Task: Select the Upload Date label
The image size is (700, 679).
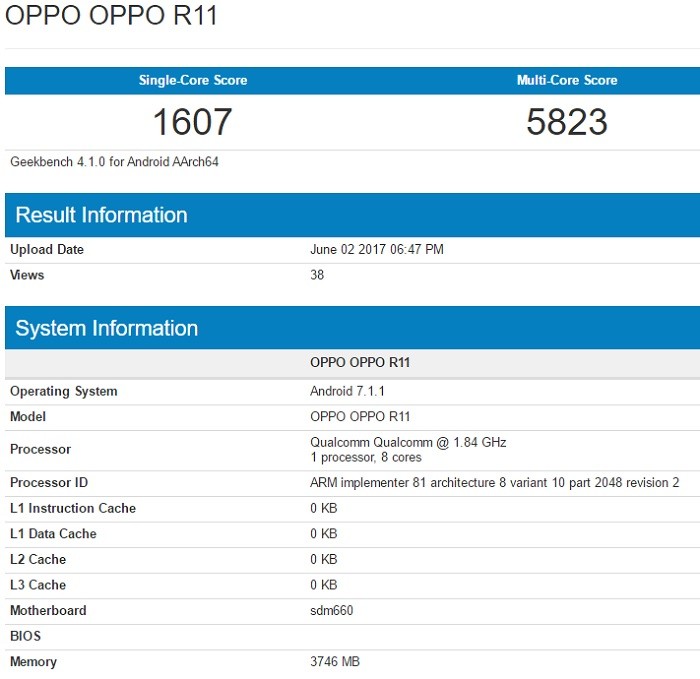Action: coord(47,250)
